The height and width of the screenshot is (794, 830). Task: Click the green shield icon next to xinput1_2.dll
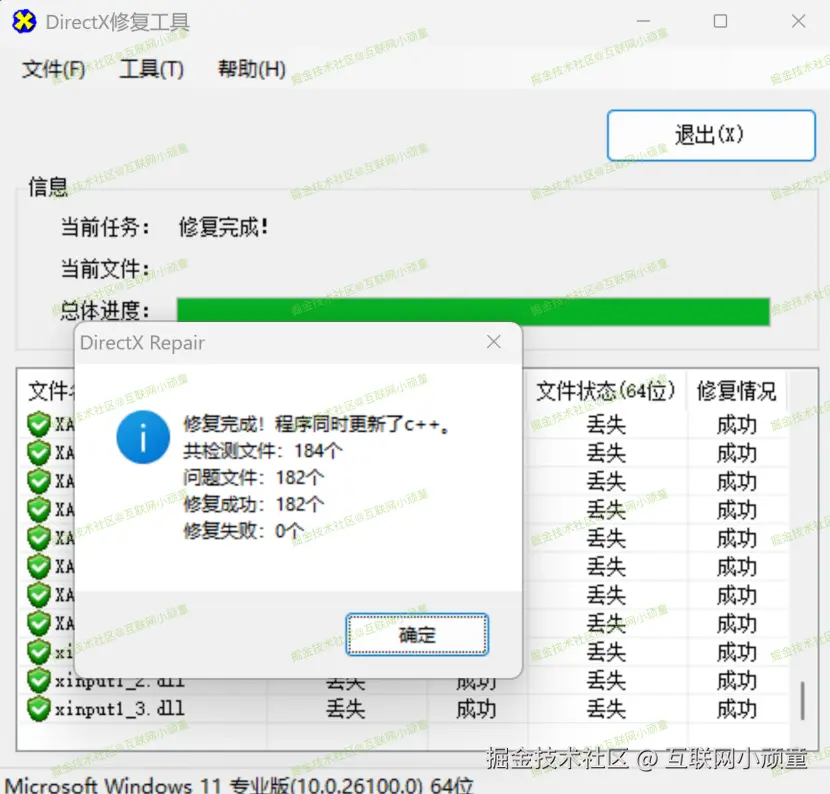(37, 681)
